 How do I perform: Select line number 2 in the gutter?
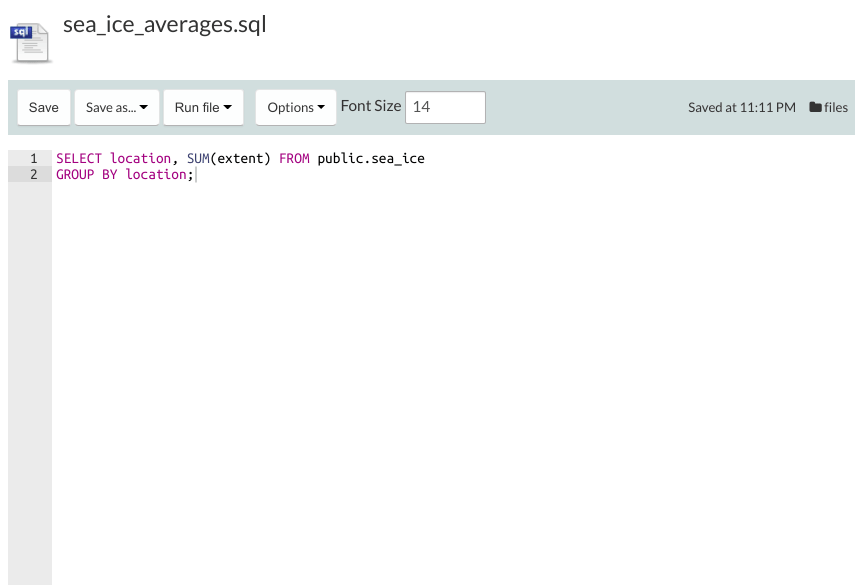pyautogui.click(x=34, y=175)
